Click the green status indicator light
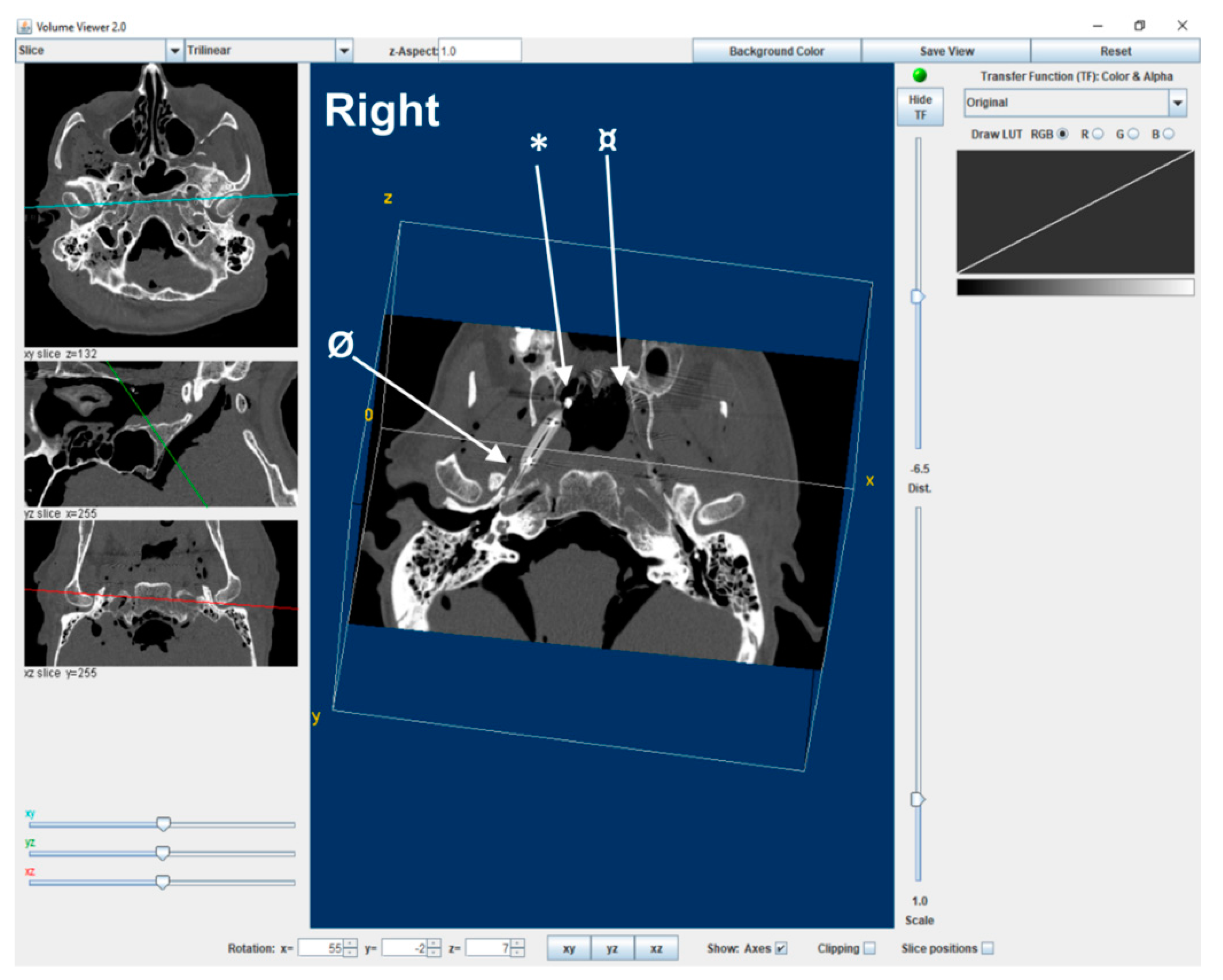1223x980 pixels. [x=919, y=75]
